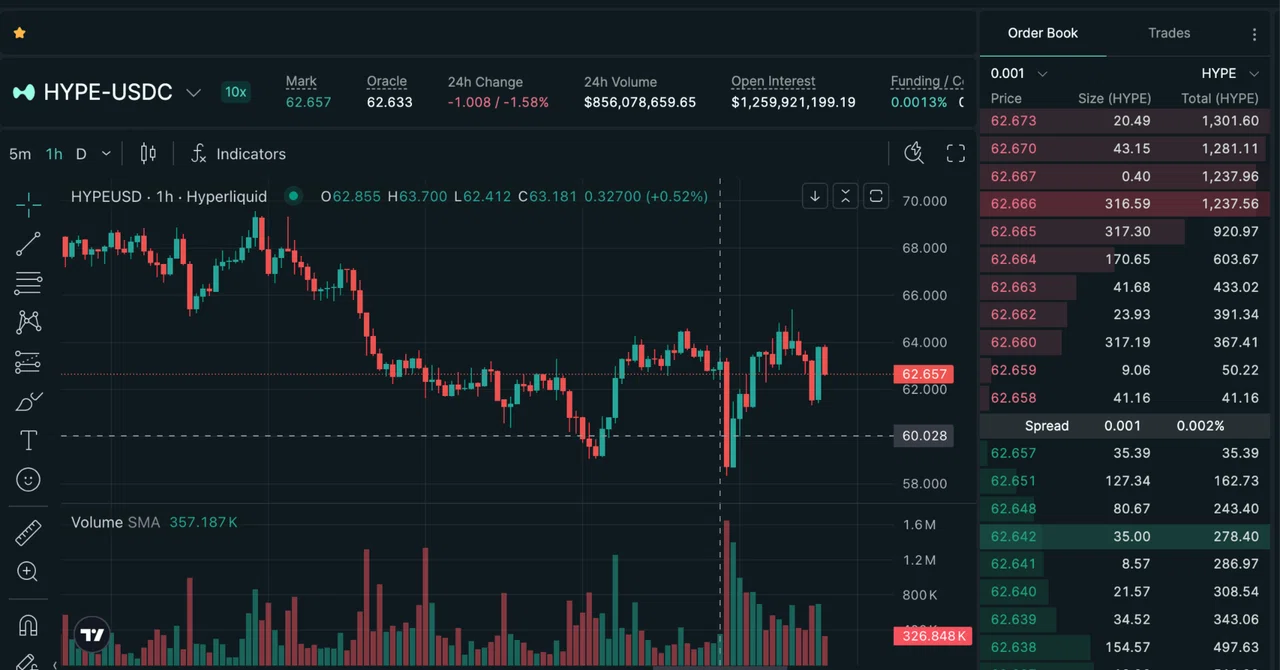Click the 326.848K volume axis label
The height and width of the screenshot is (670, 1280).
click(x=932, y=636)
